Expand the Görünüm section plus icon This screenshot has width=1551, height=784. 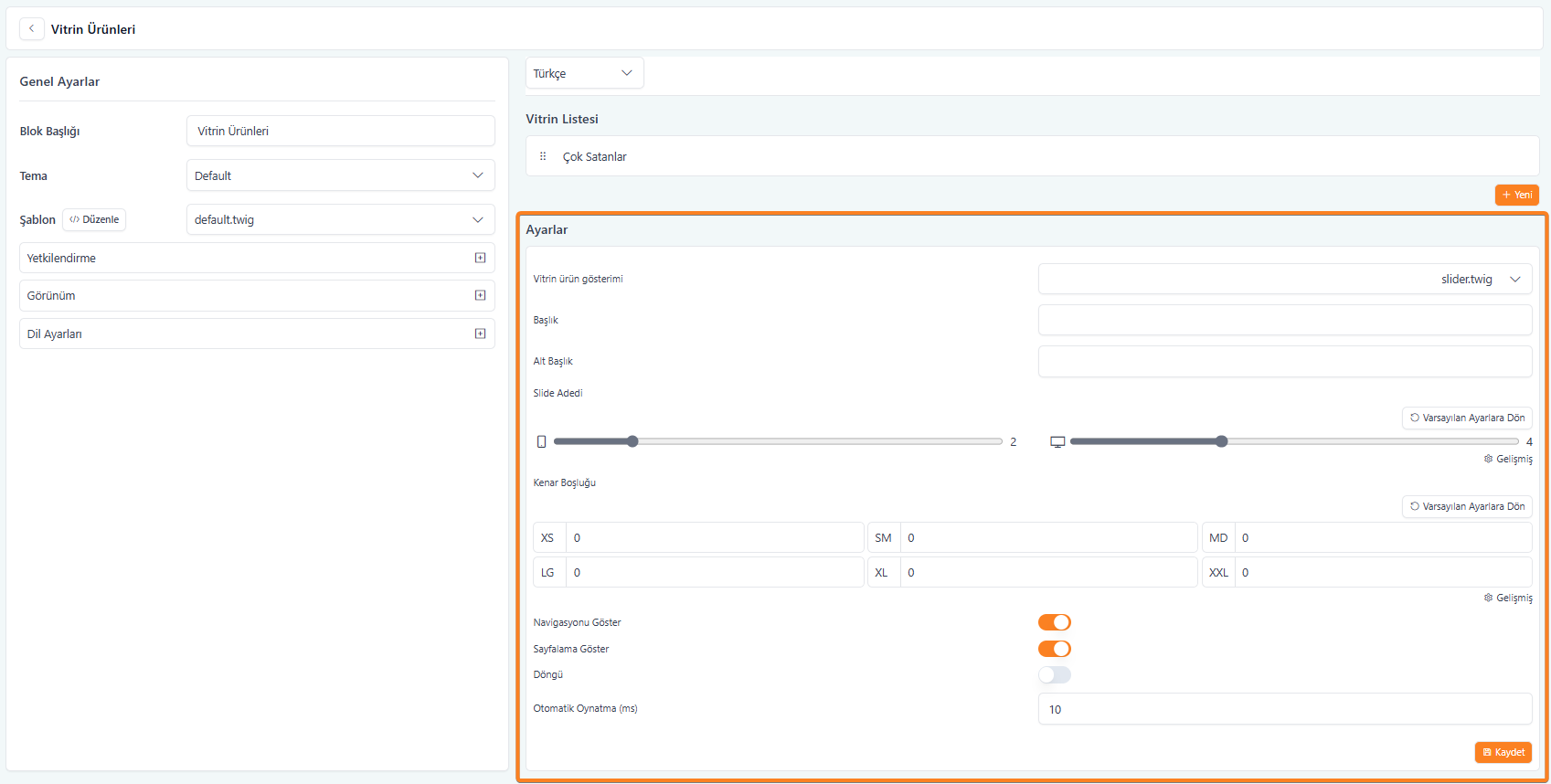click(x=480, y=295)
